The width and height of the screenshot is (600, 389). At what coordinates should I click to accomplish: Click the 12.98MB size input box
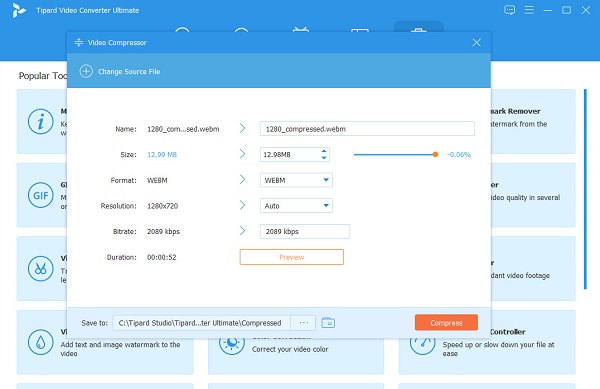(294, 155)
